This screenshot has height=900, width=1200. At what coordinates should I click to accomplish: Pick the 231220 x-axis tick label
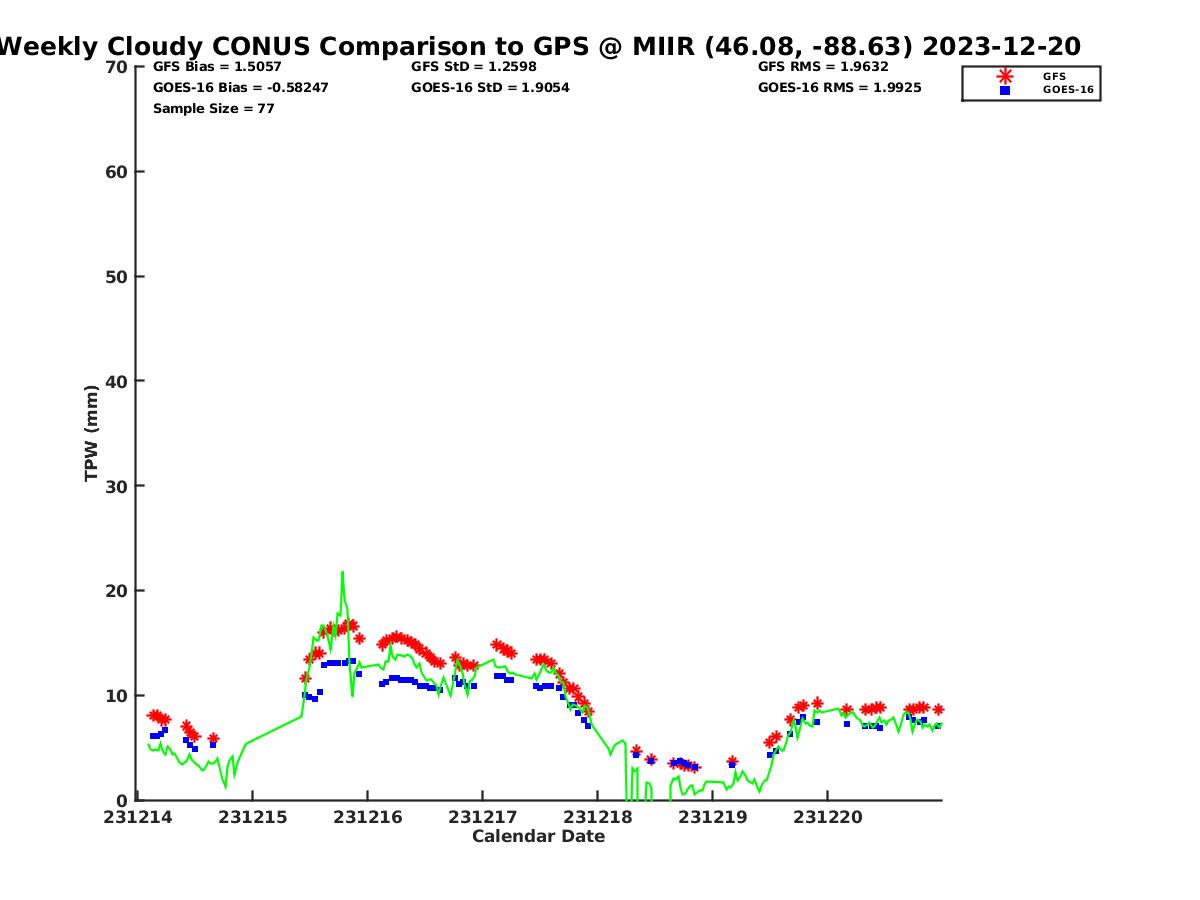click(827, 817)
